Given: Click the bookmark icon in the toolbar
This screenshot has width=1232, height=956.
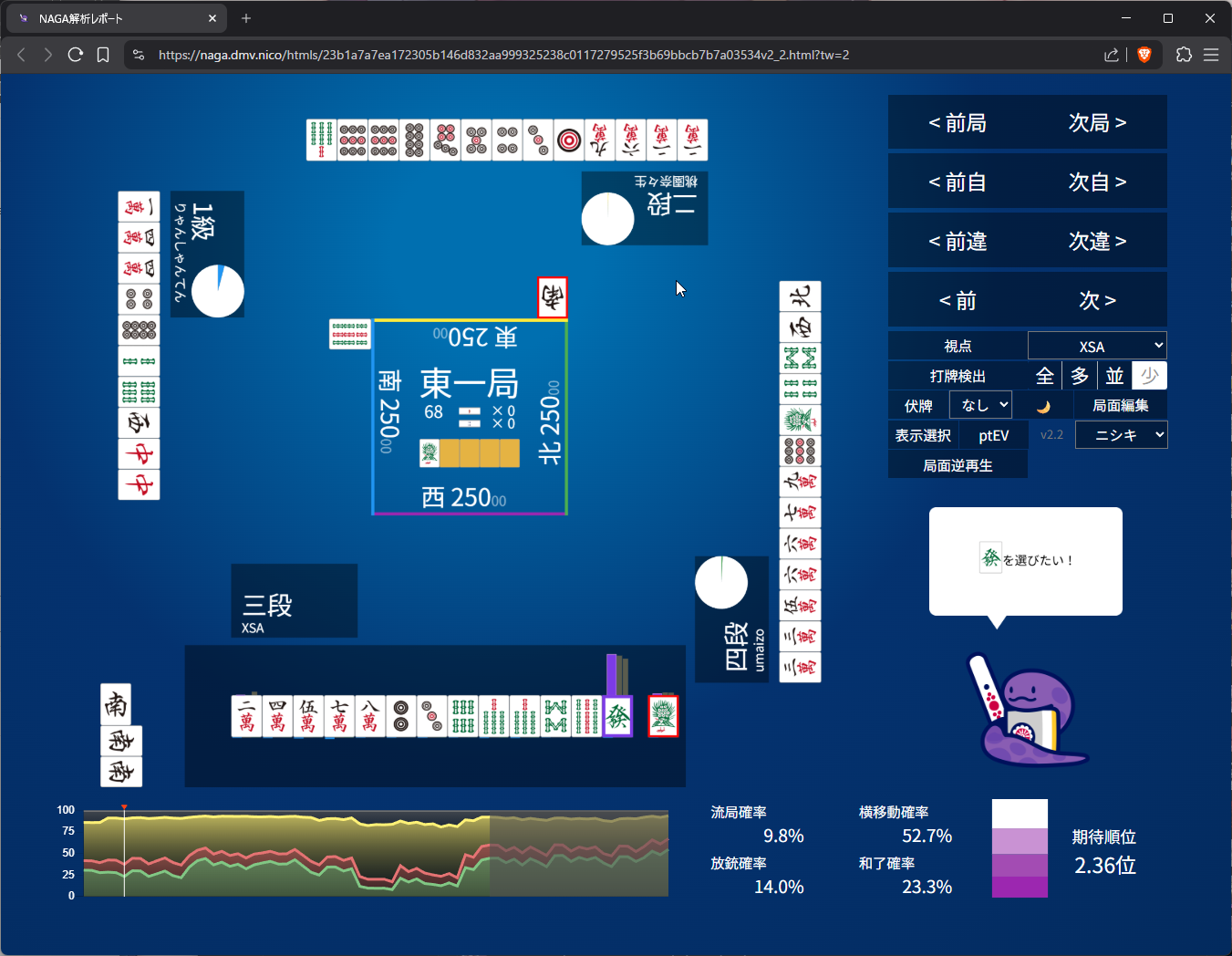Looking at the screenshot, I should [103, 55].
